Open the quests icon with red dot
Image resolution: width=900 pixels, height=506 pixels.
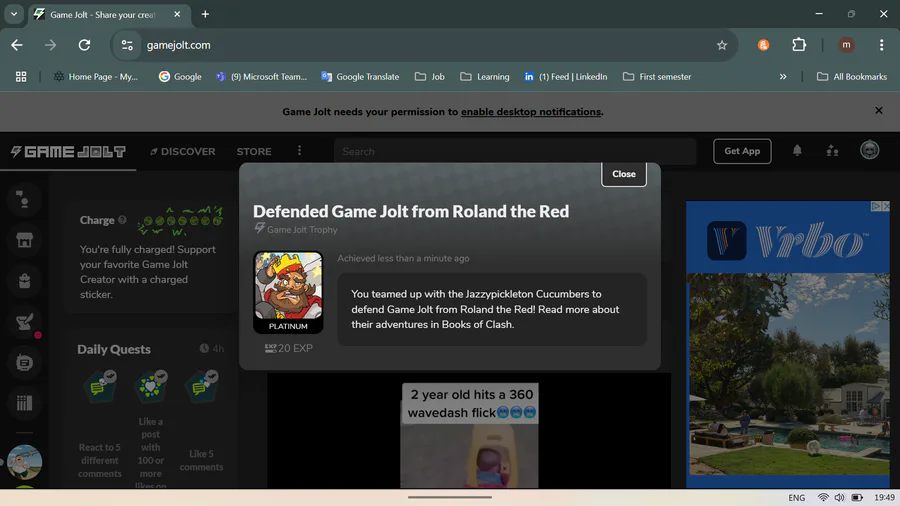25,322
